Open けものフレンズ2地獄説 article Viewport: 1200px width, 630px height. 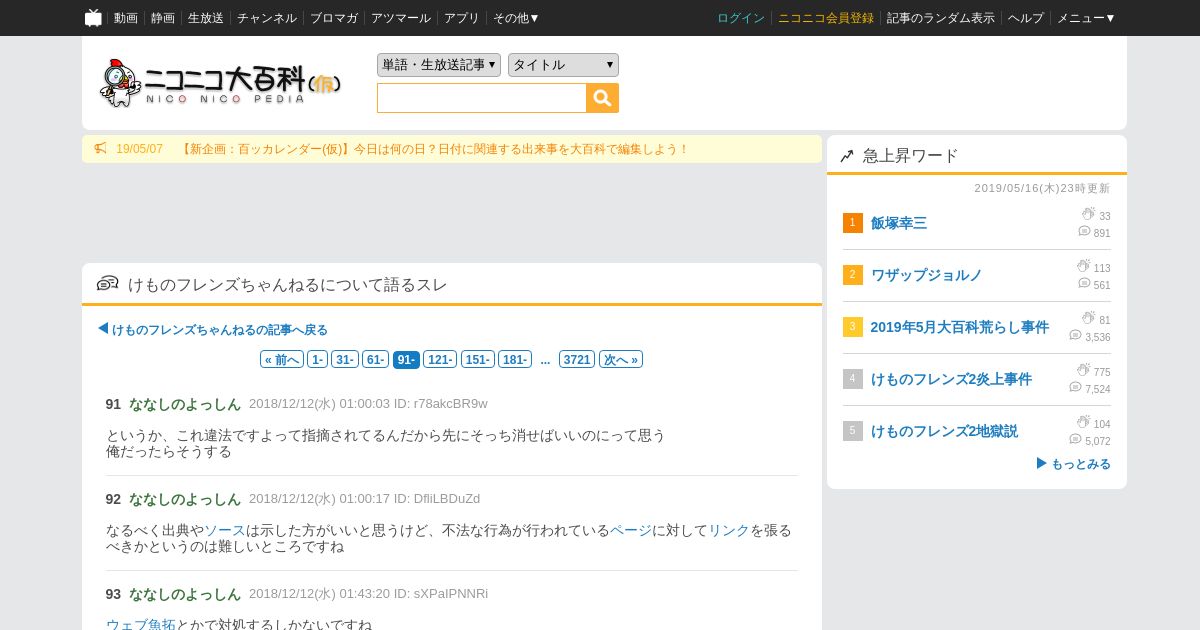pyautogui.click(x=944, y=431)
